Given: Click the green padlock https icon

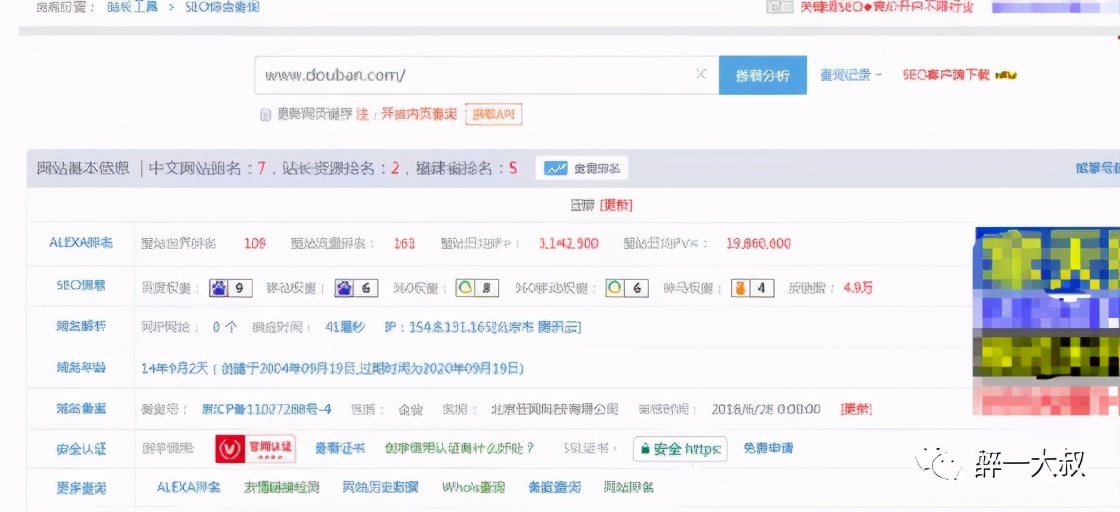Looking at the screenshot, I should [x=645, y=449].
